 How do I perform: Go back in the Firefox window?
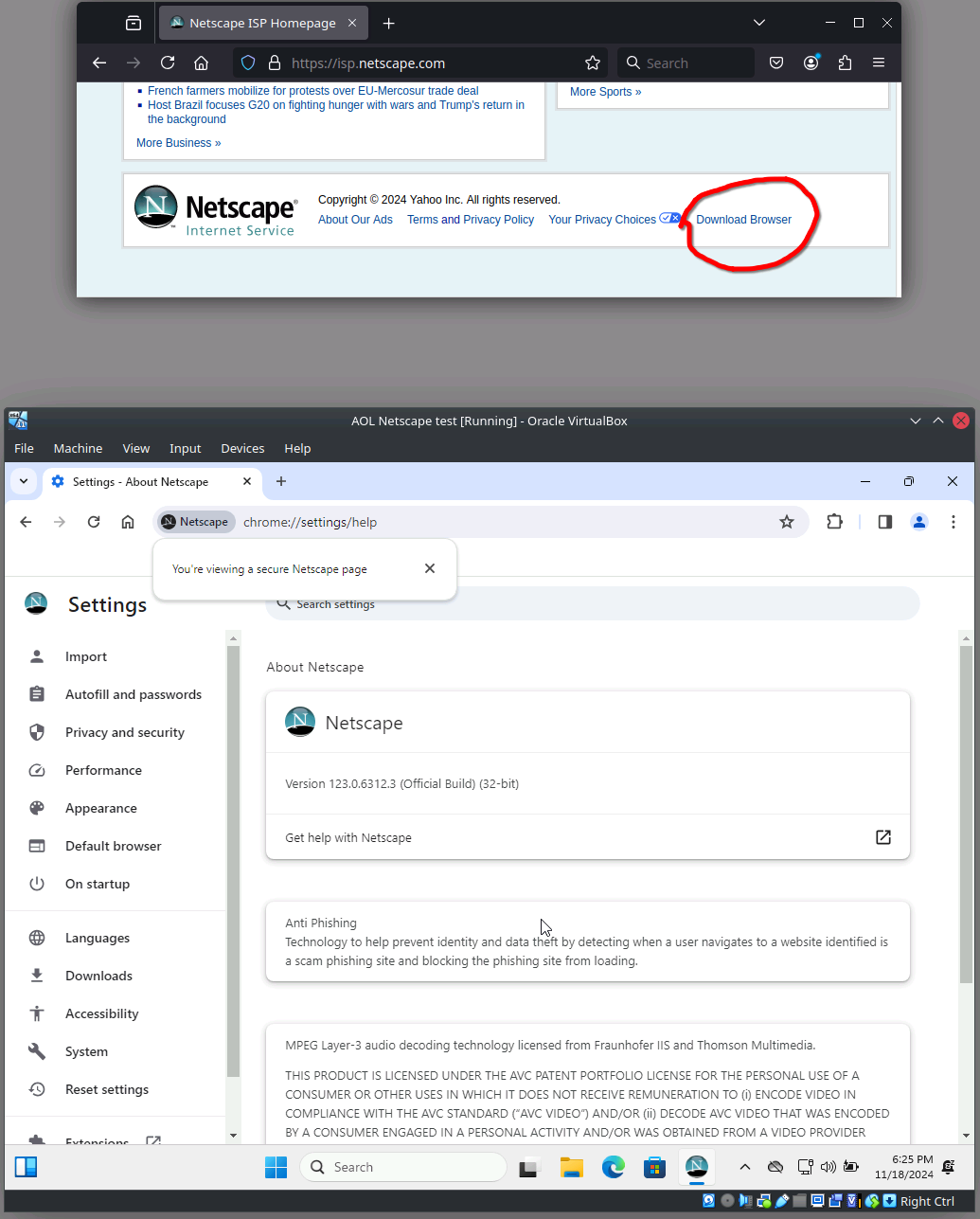click(x=99, y=63)
